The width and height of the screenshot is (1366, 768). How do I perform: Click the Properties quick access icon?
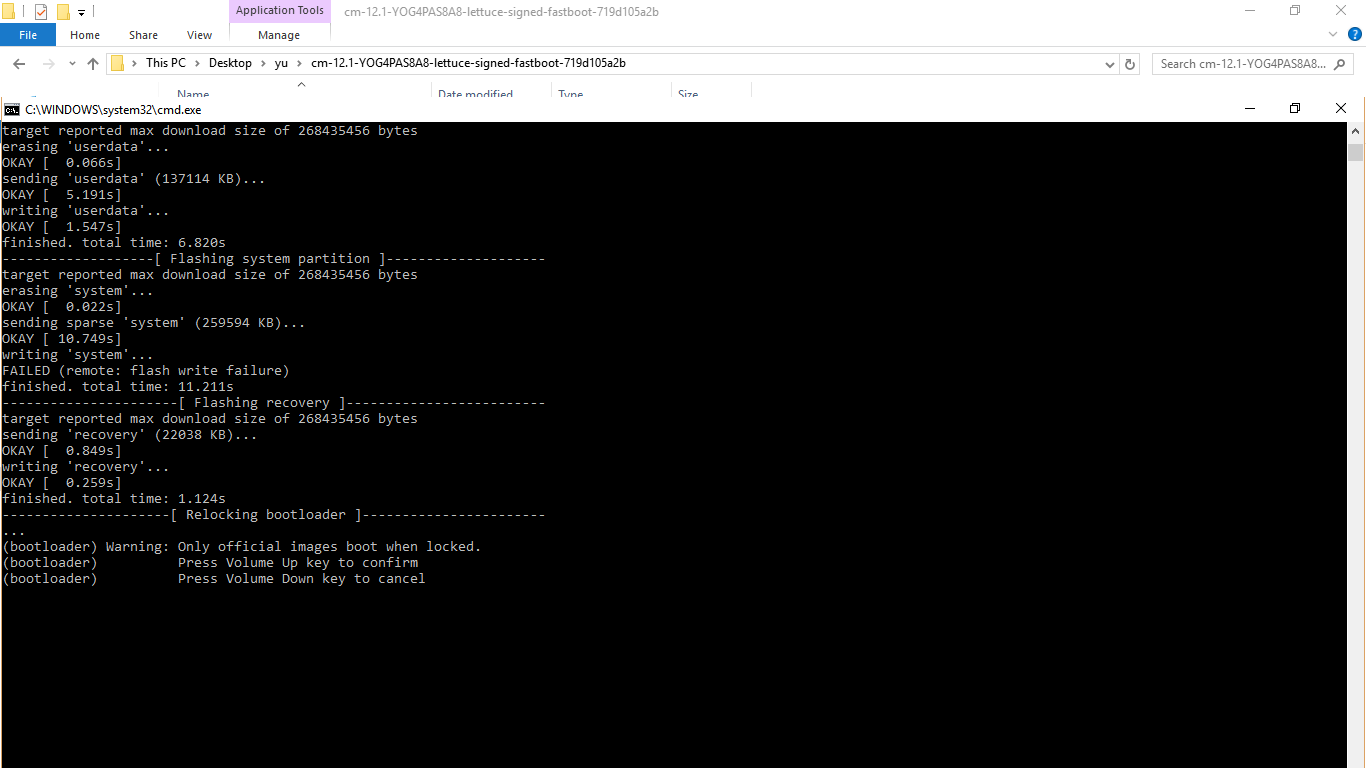[x=41, y=12]
